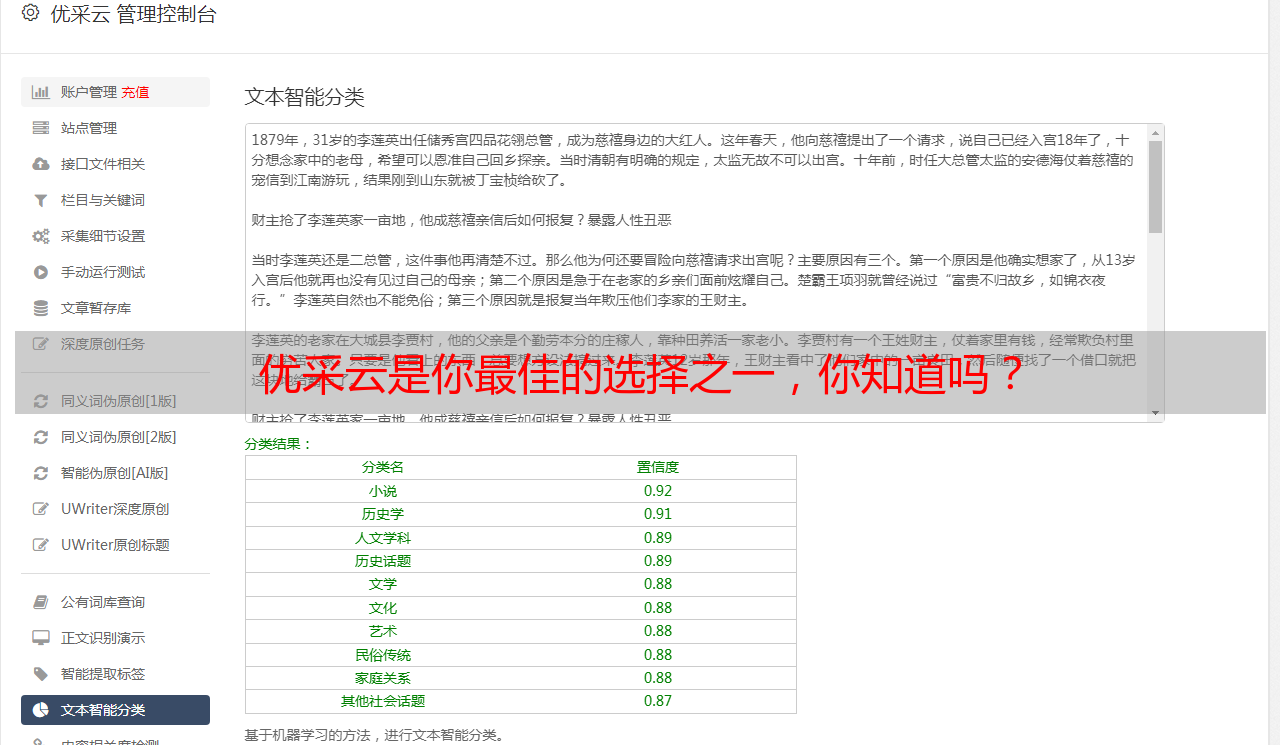Click the 0.87 confidence value
Screen dimensions: 1280x745
[x=658, y=701]
